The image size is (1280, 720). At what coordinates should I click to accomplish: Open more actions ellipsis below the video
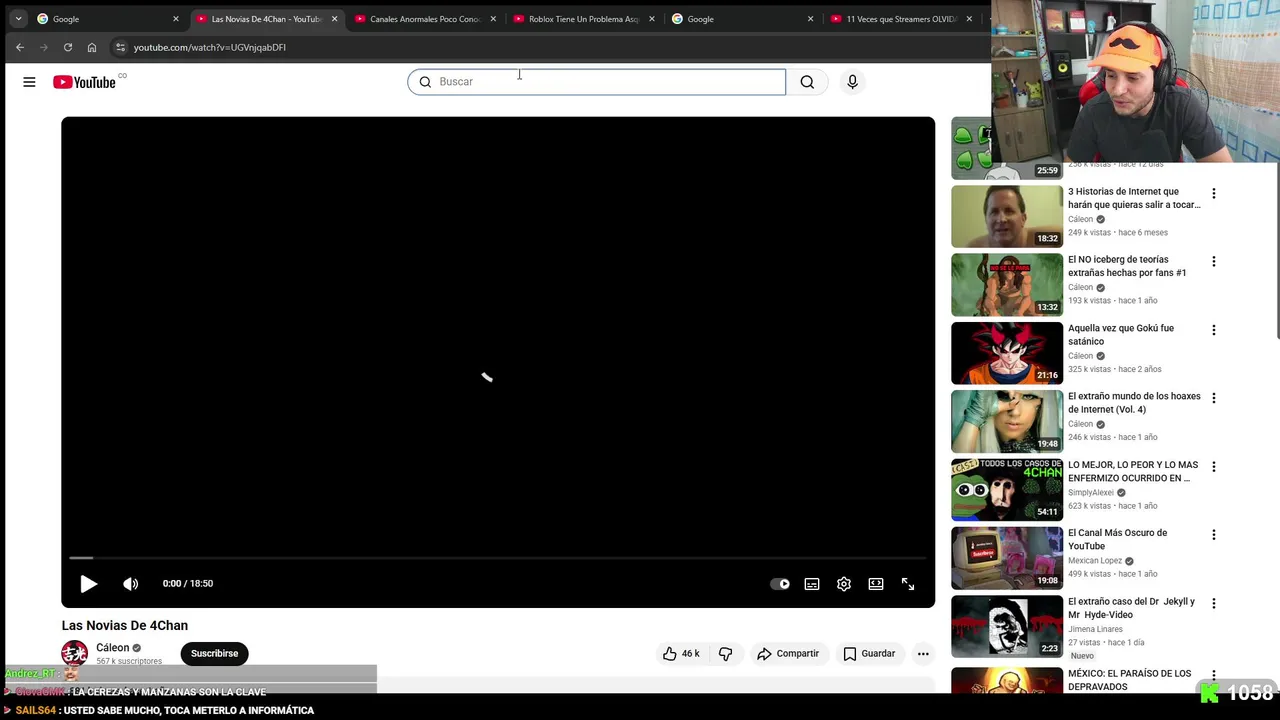pyautogui.click(x=923, y=654)
